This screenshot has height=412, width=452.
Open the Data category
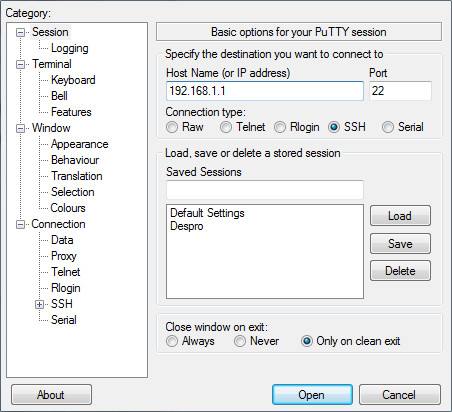point(62,240)
